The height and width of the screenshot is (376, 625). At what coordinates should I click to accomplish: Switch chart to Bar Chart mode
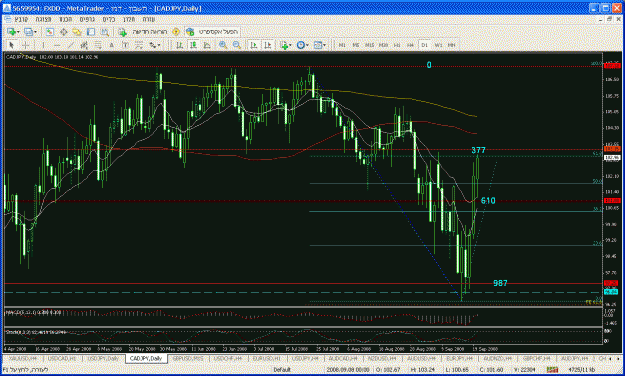pos(180,45)
